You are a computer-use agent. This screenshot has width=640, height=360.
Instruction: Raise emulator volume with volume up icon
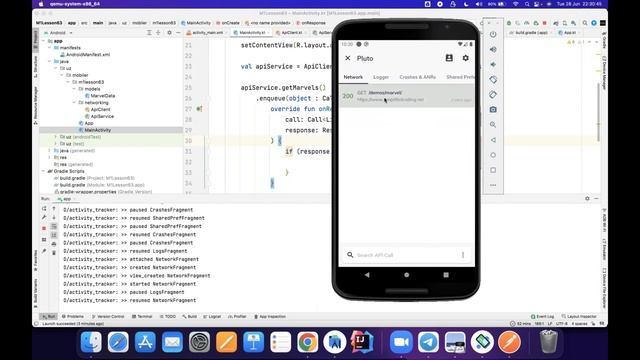(493, 49)
